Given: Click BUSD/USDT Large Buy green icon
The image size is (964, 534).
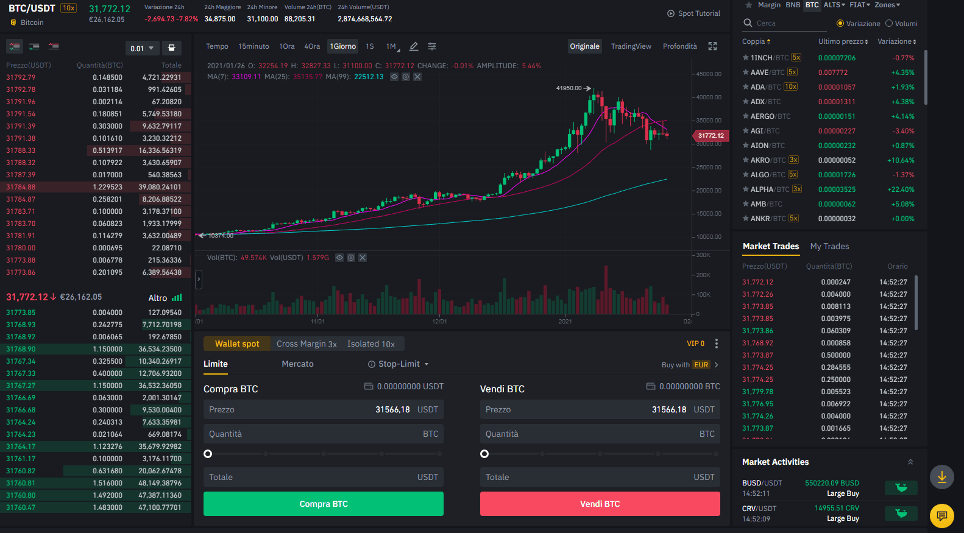Looking at the screenshot, I should pos(901,488).
